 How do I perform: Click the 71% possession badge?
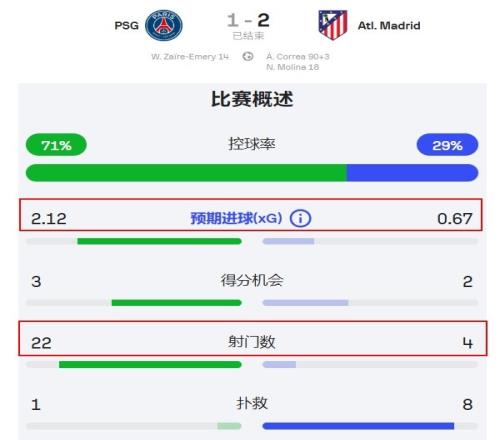(56, 145)
